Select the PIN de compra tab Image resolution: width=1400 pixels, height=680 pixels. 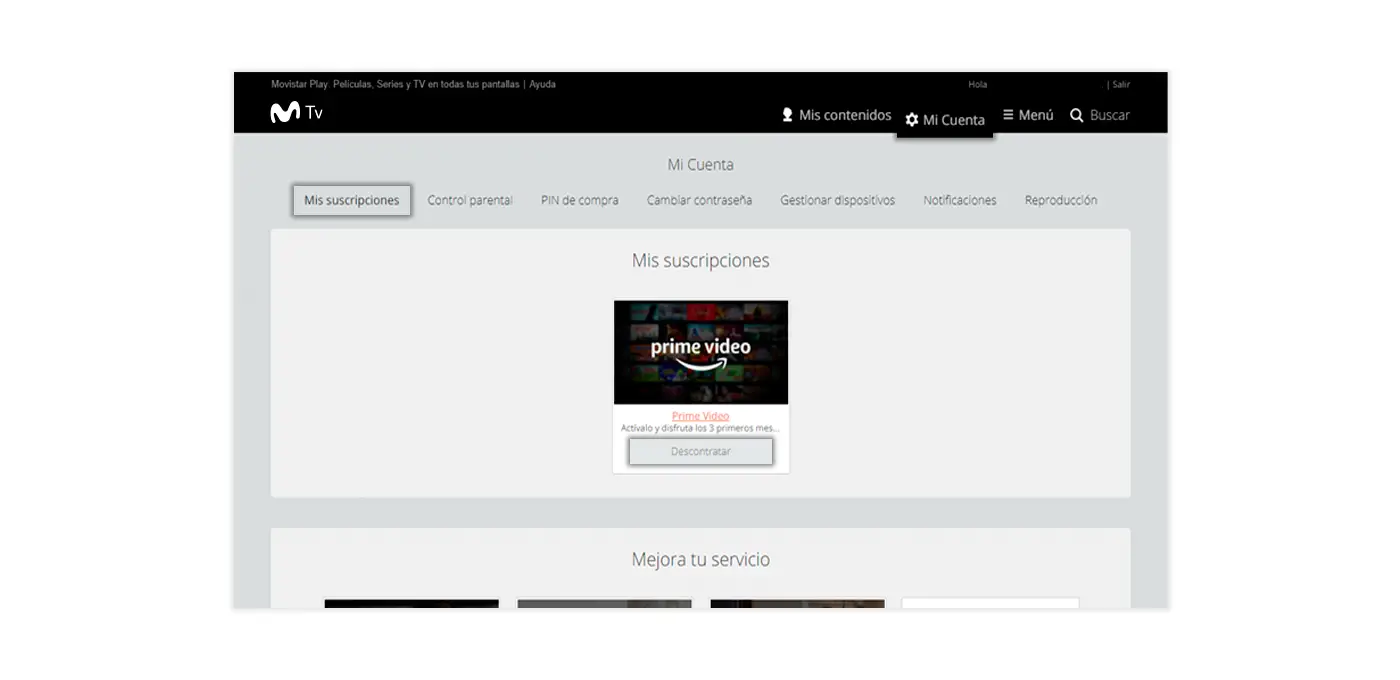pyautogui.click(x=580, y=200)
